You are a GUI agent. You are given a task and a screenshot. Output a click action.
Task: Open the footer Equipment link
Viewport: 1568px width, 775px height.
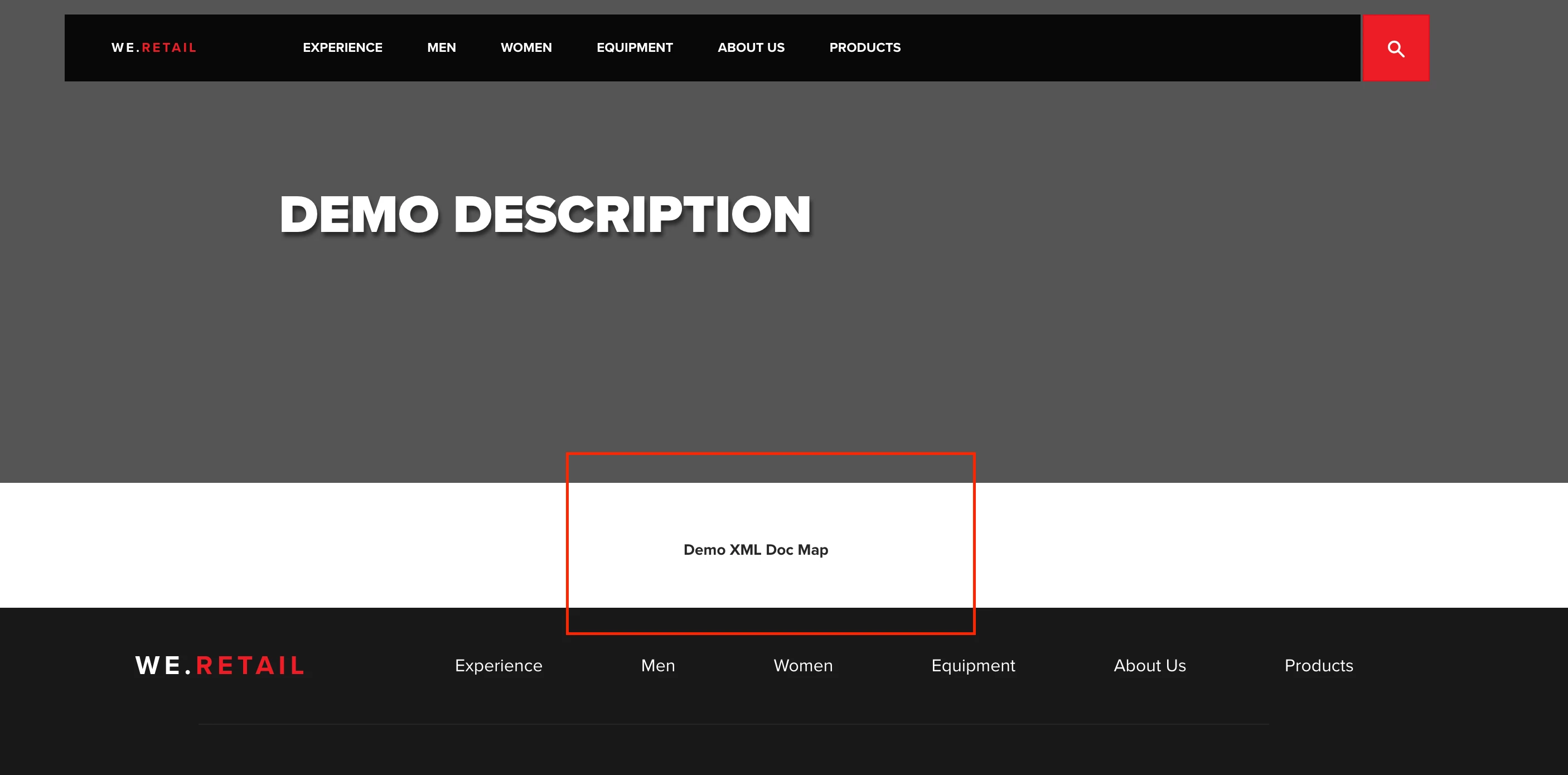[972, 665]
